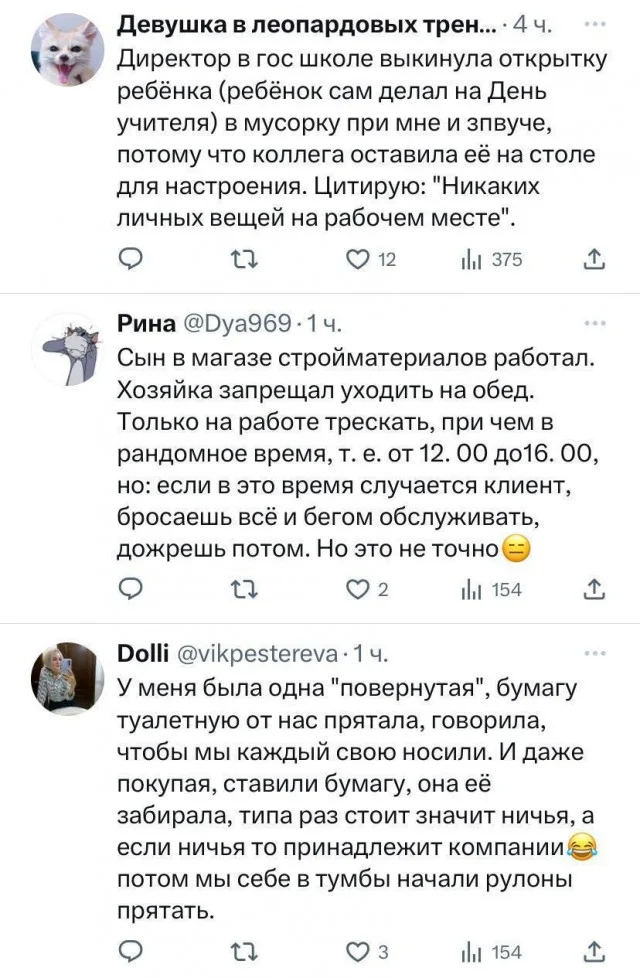This screenshot has height=978, width=640.
Task: Open the @Dya969 profile handle
Action: [x=235, y=324]
